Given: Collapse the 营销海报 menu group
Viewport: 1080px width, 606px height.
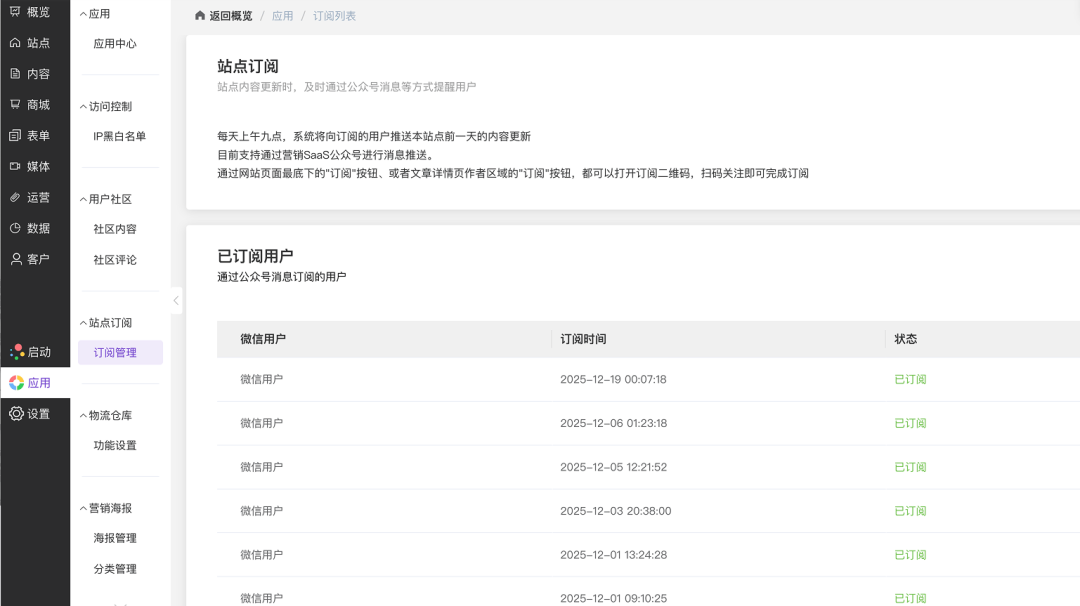Looking at the screenshot, I should point(83,508).
